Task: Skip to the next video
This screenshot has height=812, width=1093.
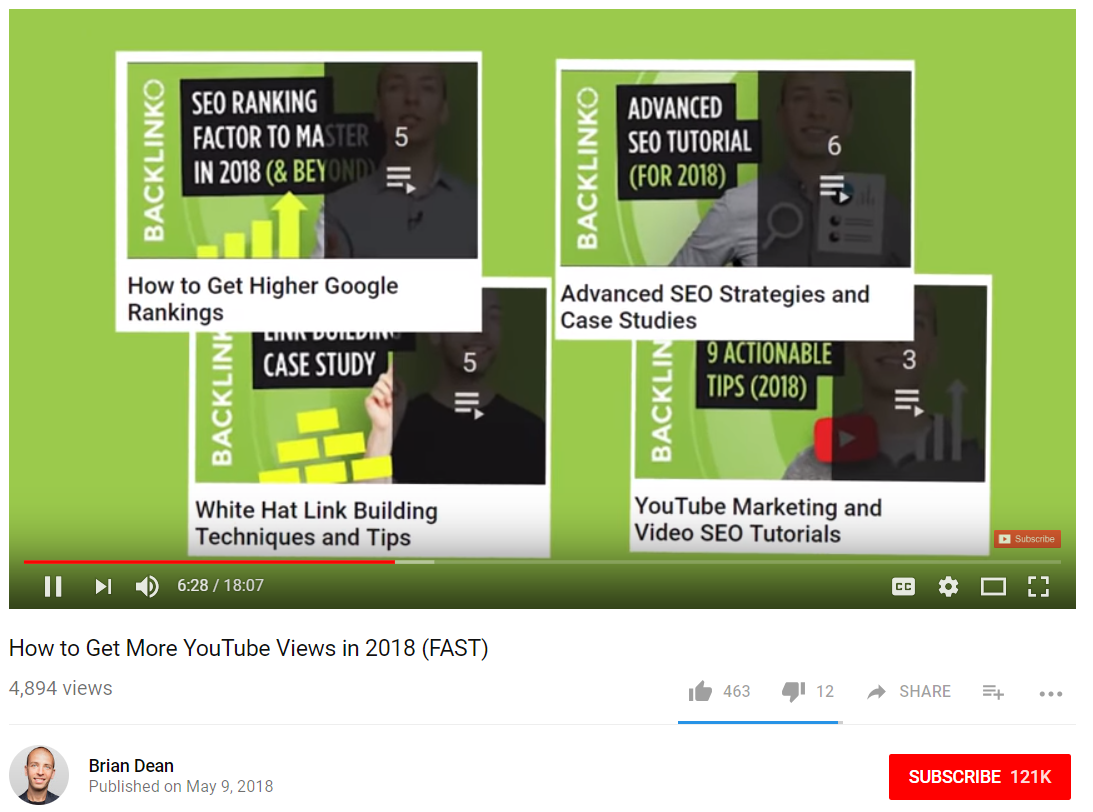Action: (x=103, y=586)
